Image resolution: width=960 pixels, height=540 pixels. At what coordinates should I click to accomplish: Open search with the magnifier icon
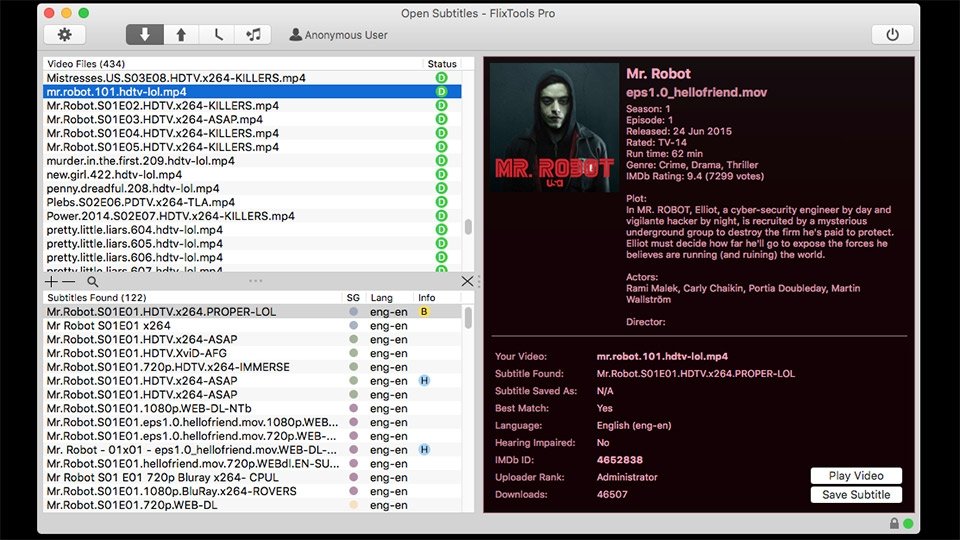(92, 282)
